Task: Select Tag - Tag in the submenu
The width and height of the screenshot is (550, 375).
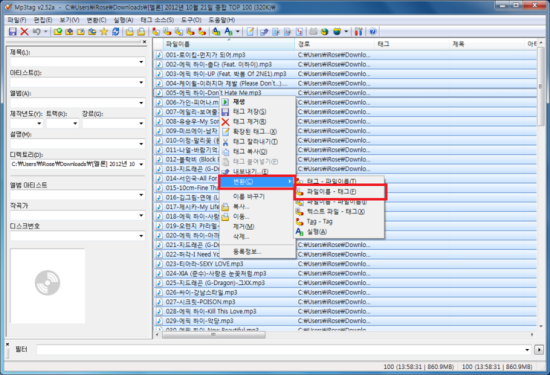Action: (x=339, y=221)
